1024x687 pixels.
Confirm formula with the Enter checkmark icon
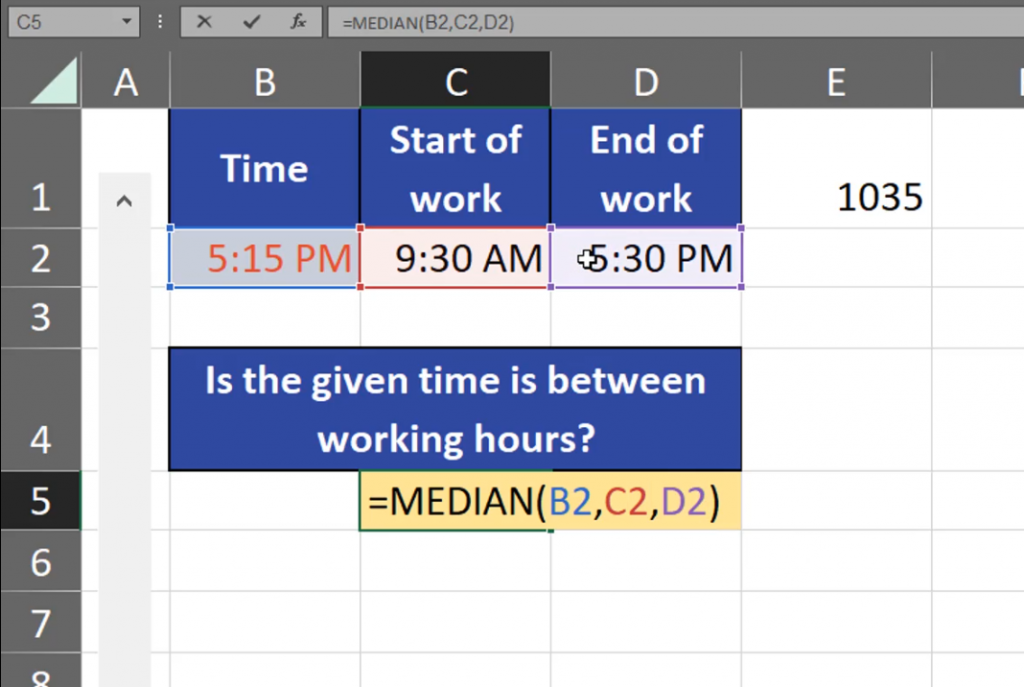tap(252, 21)
